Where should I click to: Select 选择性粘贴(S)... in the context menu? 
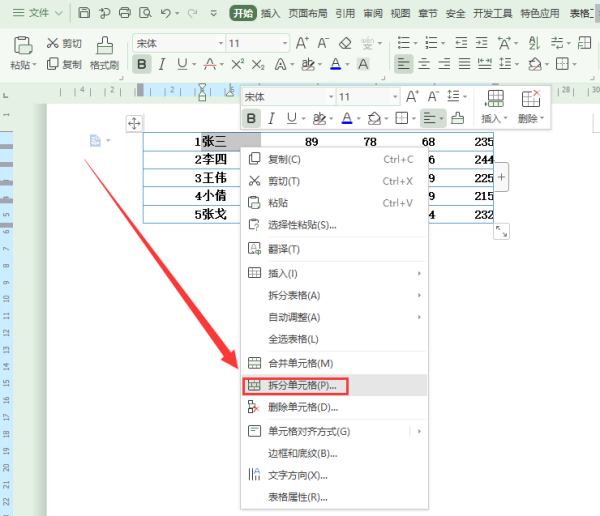[334, 225]
